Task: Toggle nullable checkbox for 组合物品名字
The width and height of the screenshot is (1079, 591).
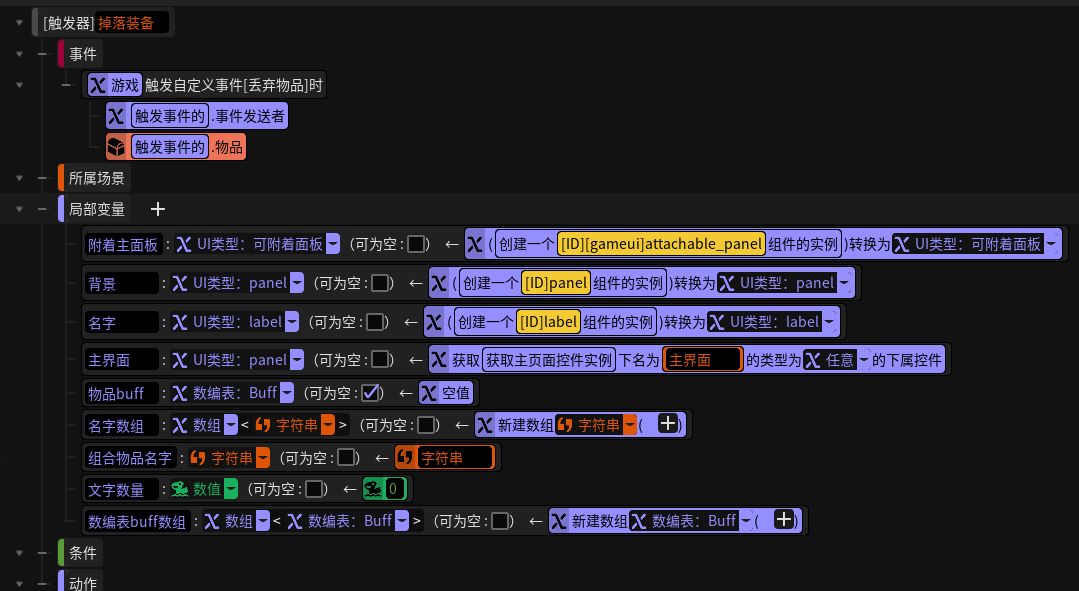Action: [x=346, y=458]
